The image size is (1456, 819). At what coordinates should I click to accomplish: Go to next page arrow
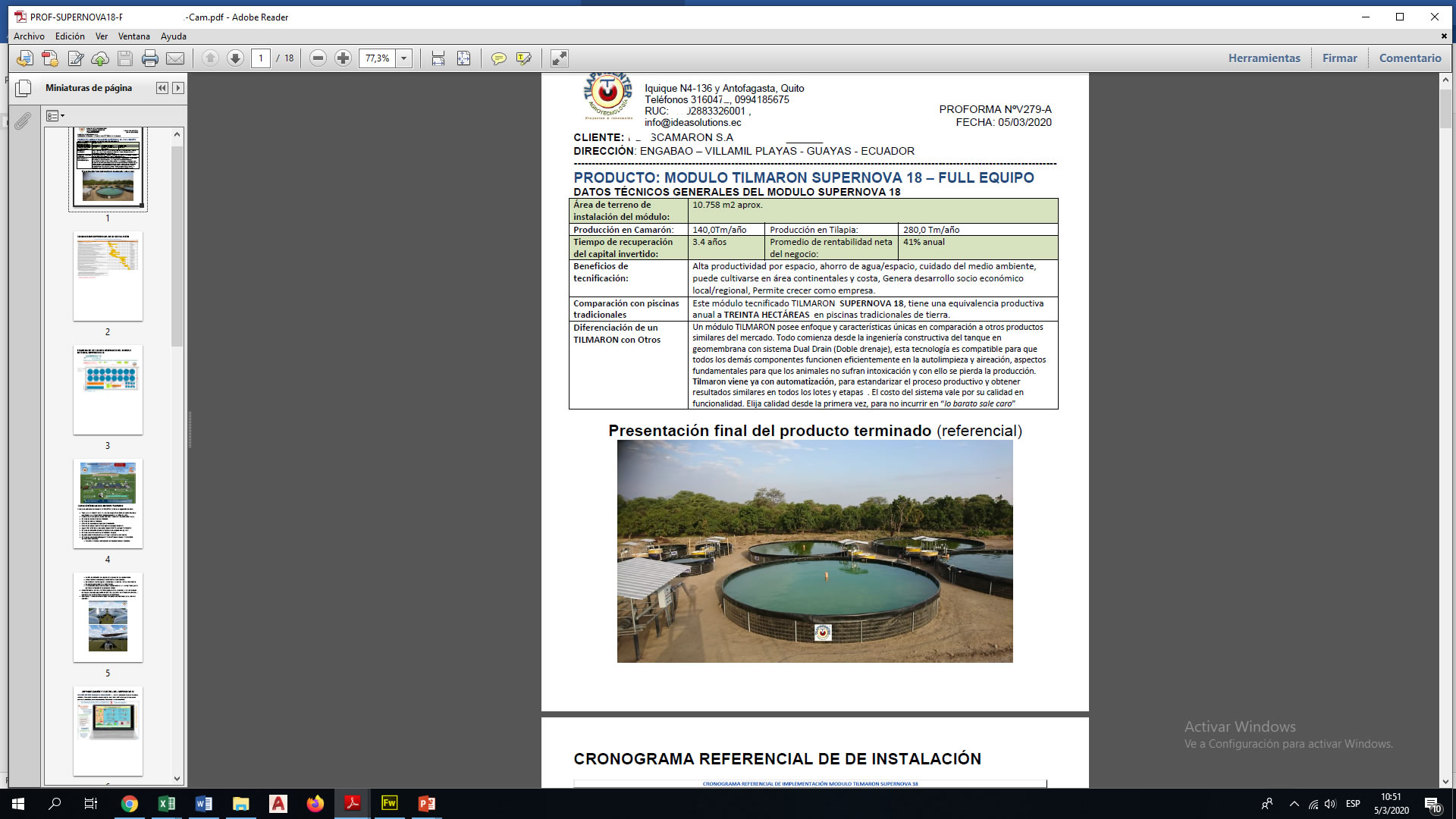[x=236, y=58]
